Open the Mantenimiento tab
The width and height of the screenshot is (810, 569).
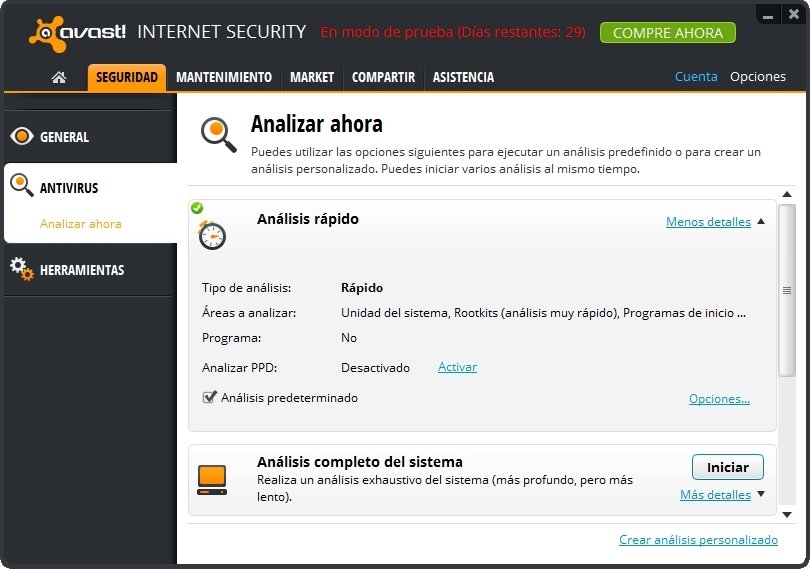[224, 78]
